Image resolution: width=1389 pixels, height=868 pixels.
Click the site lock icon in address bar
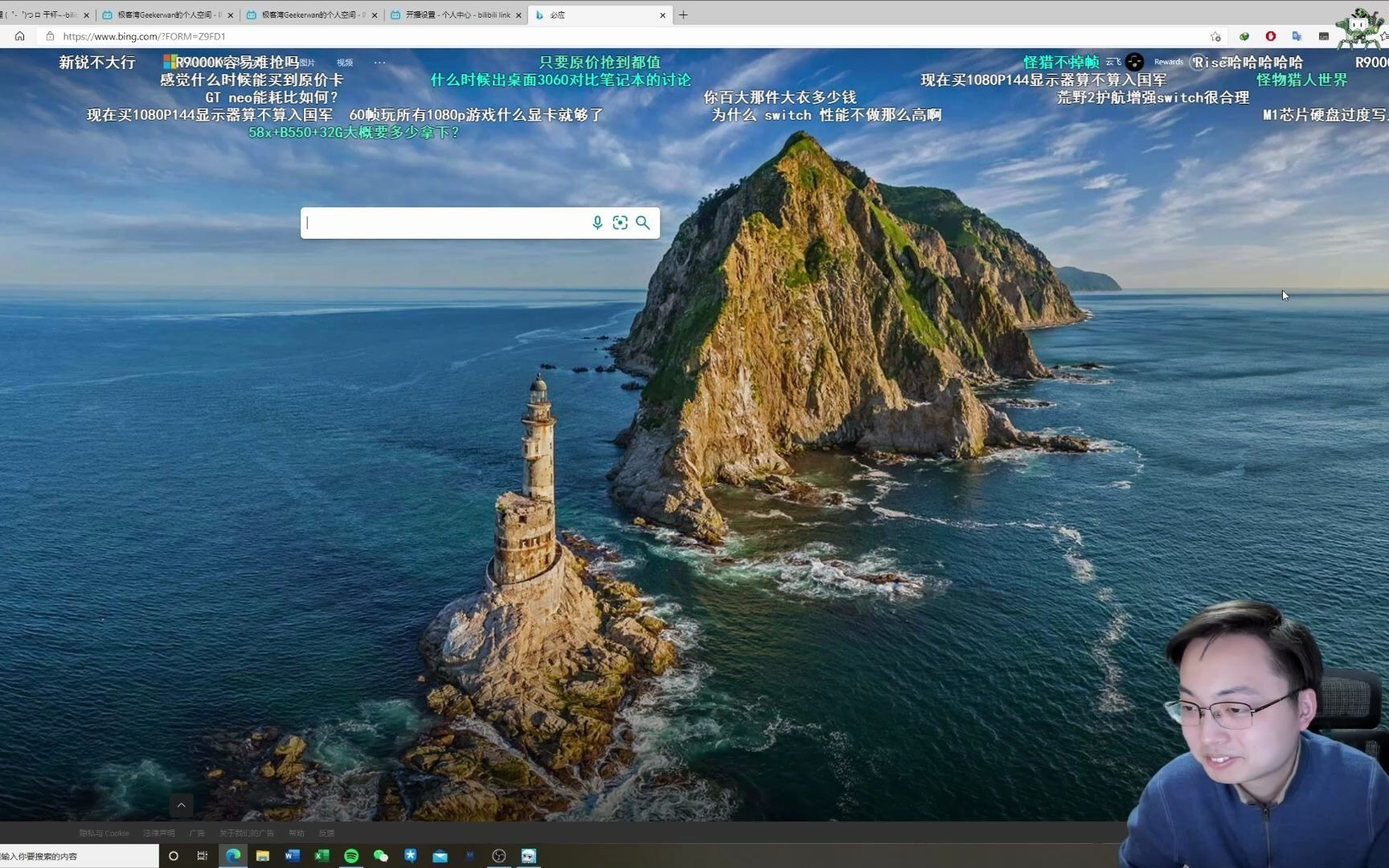pyautogui.click(x=50, y=36)
